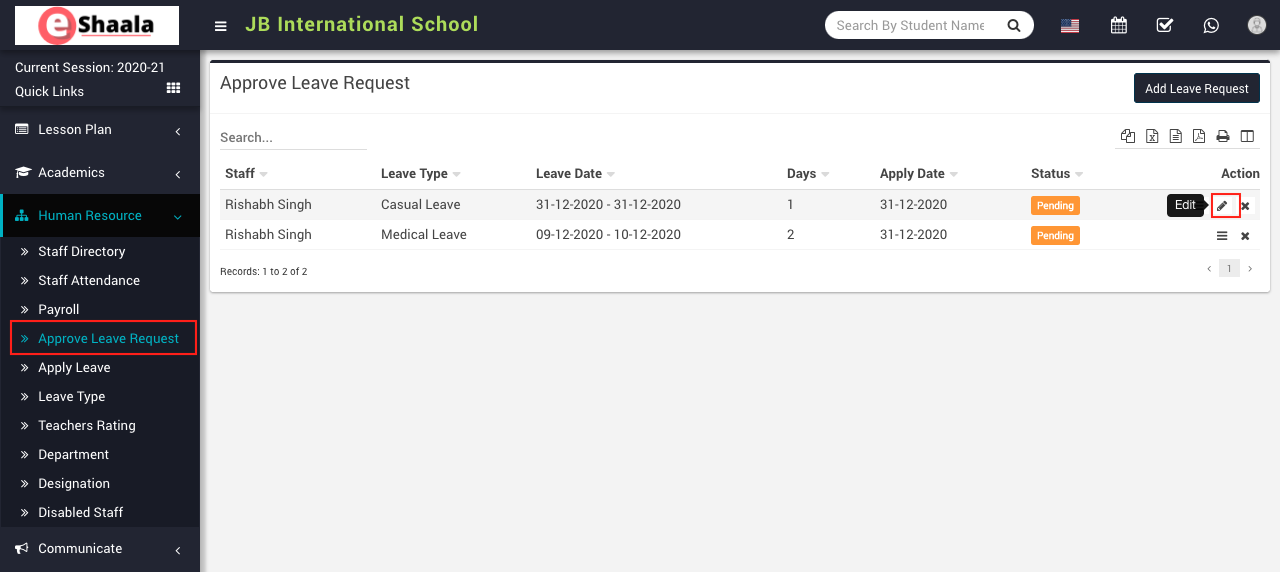
Task: Toggle column visibility for the table
Action: pyautogui.click(x=1247, y=137)
